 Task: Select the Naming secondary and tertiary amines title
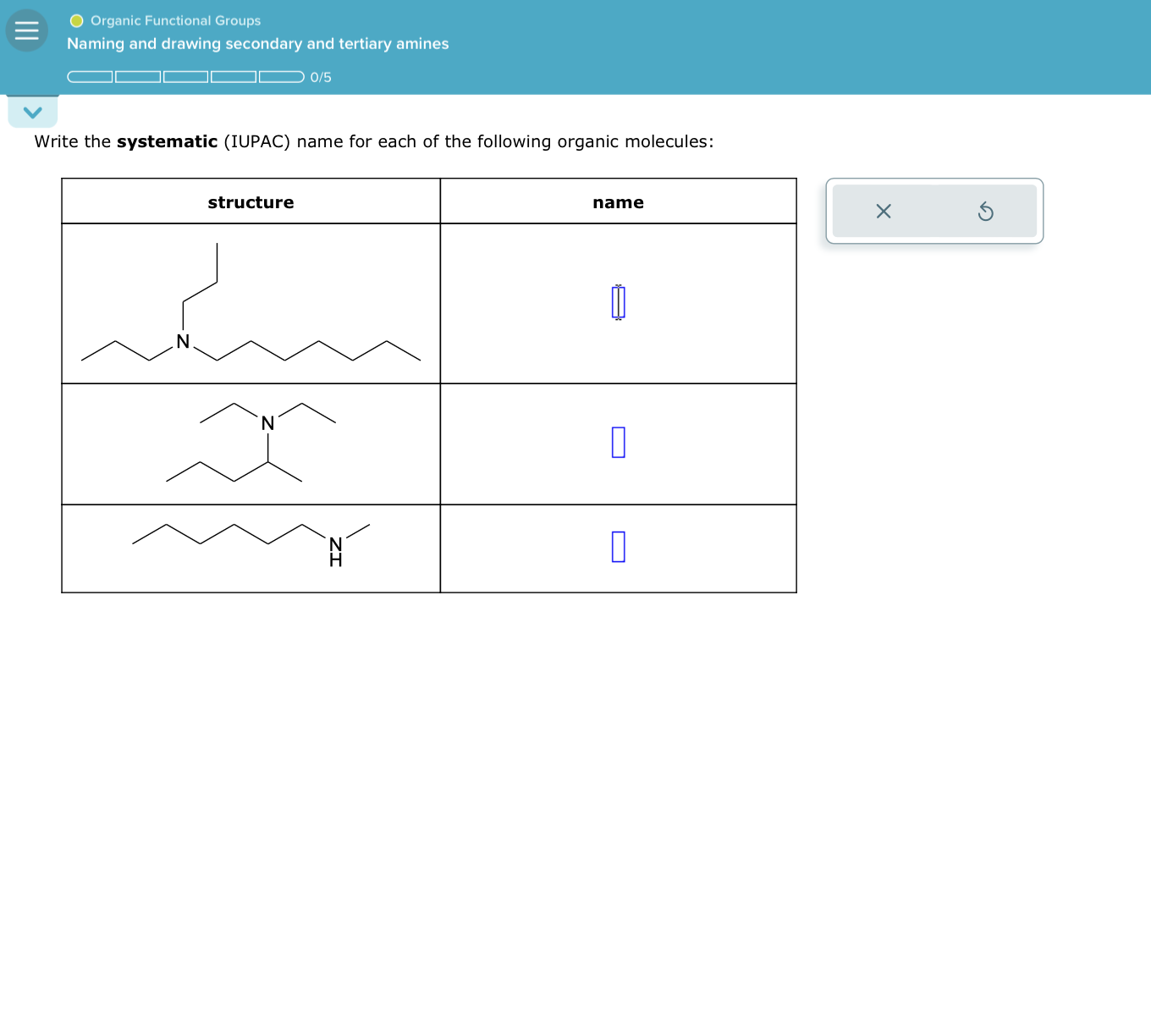coord(258,43)
